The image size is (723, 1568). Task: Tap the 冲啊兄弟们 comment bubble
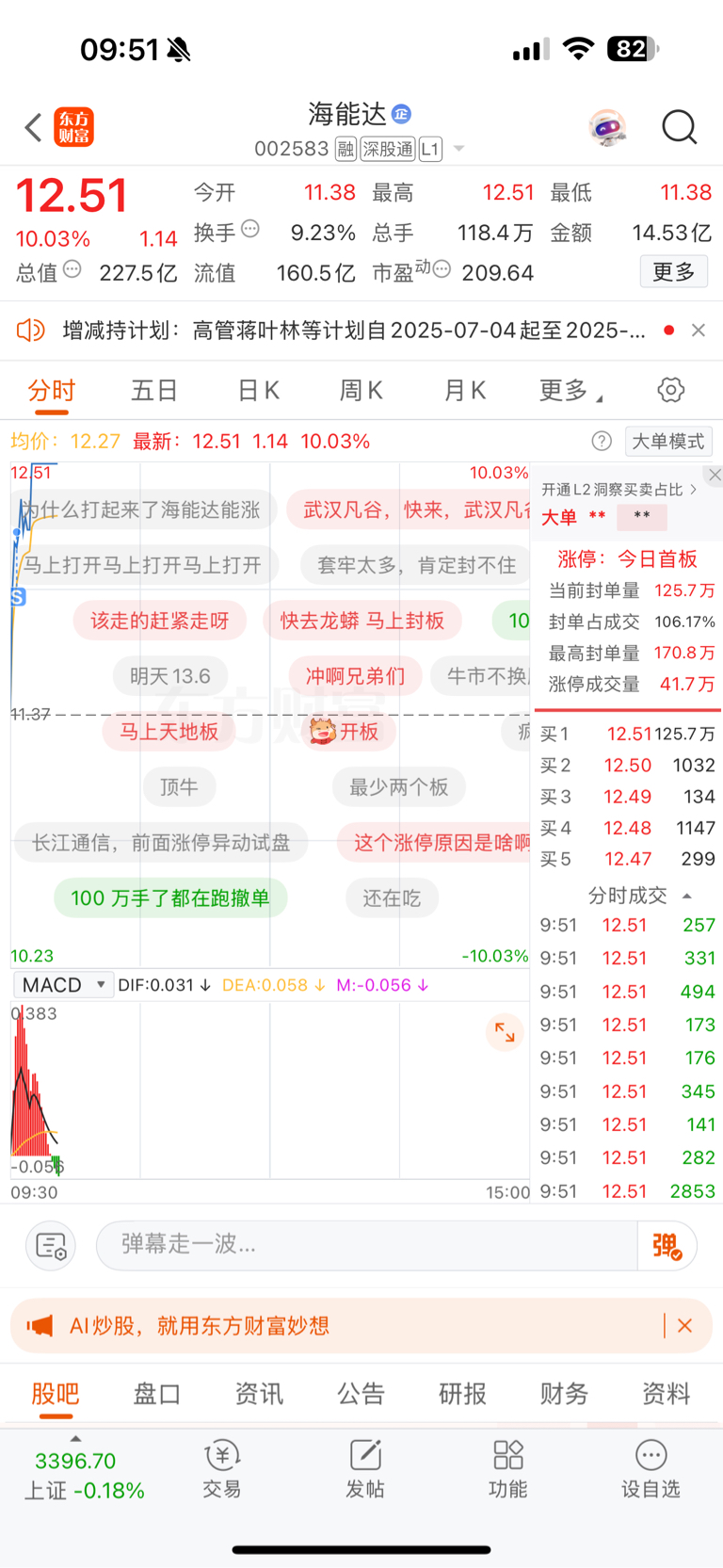click(x=355, y=676)
